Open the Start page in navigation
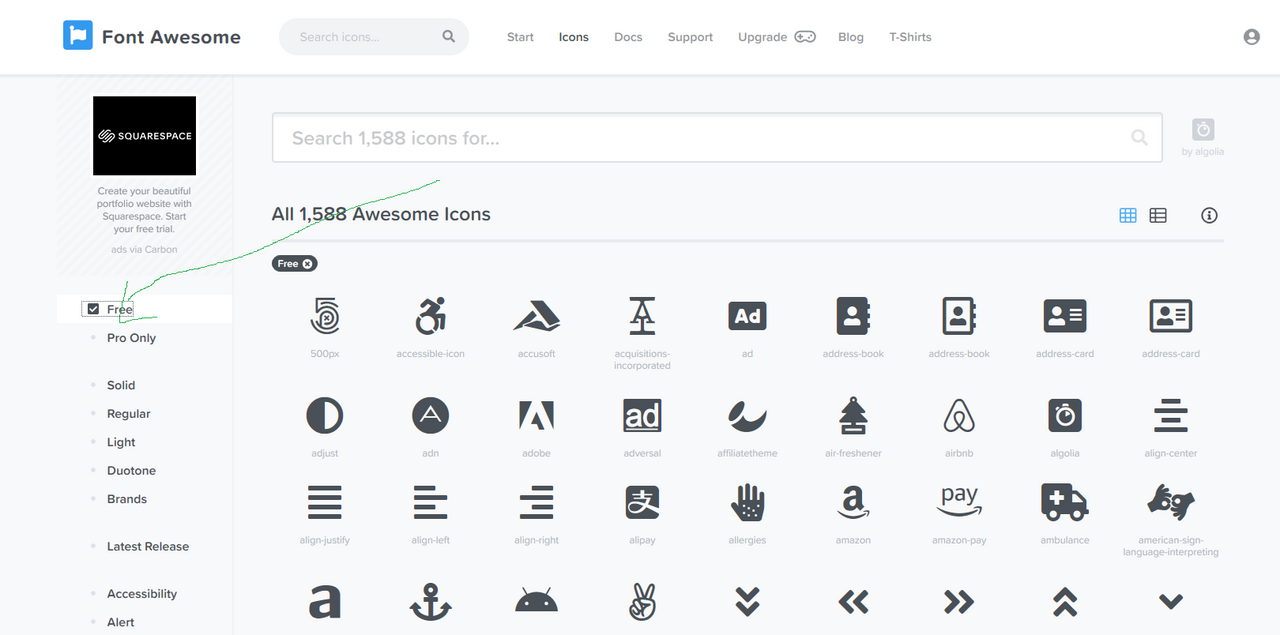The width and height of the screenshot is (1280, 635). point(520,37)
